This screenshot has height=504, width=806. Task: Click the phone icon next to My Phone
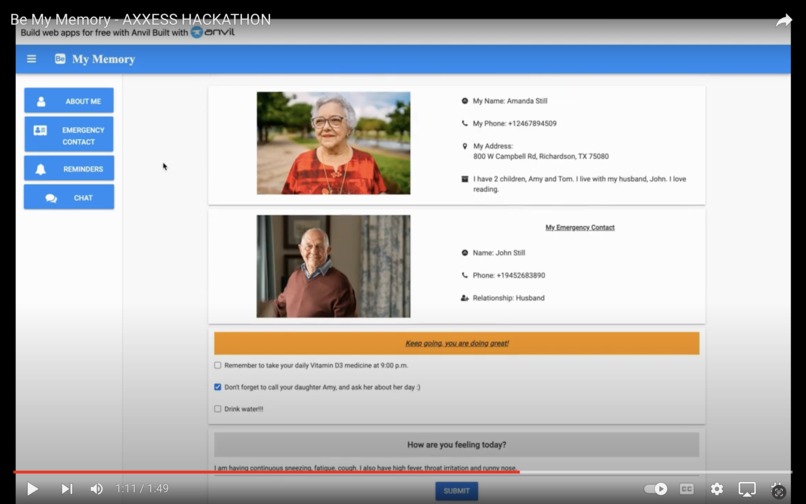465,123
